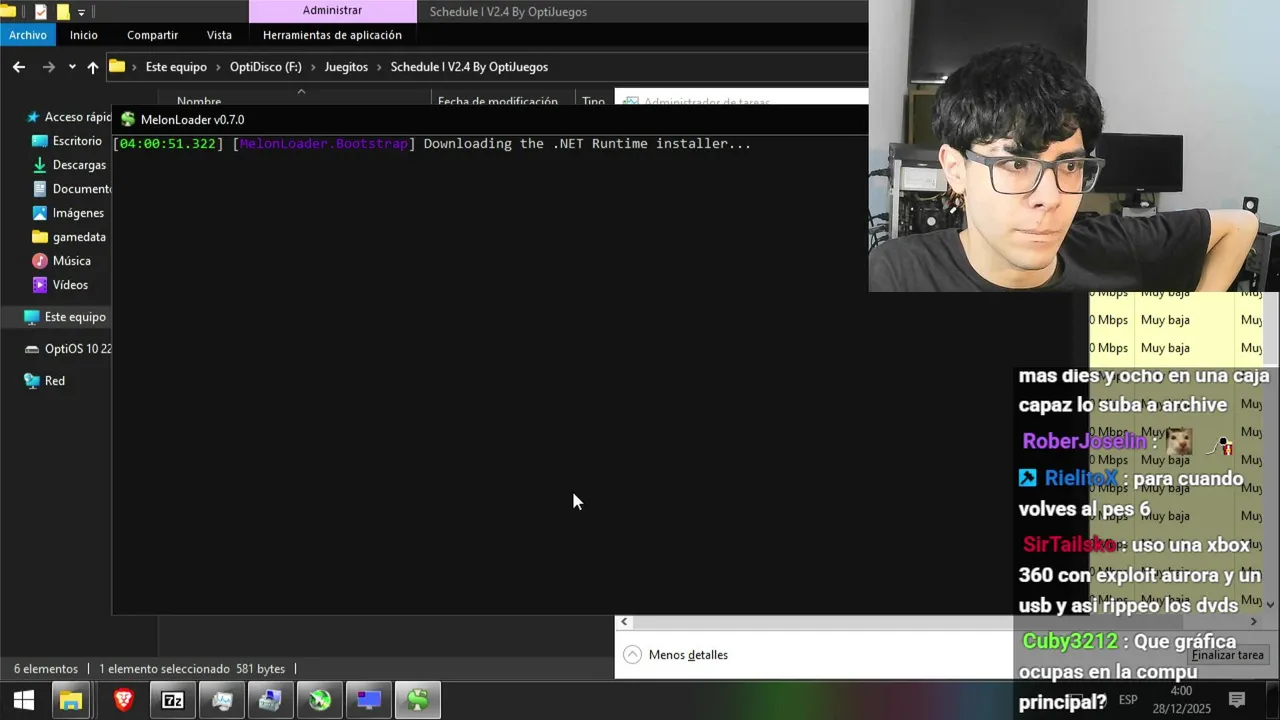The height and width of the screenshot is (720, 1280).
Task: Click the Explorer forward arrow
Action: (48, 67)
